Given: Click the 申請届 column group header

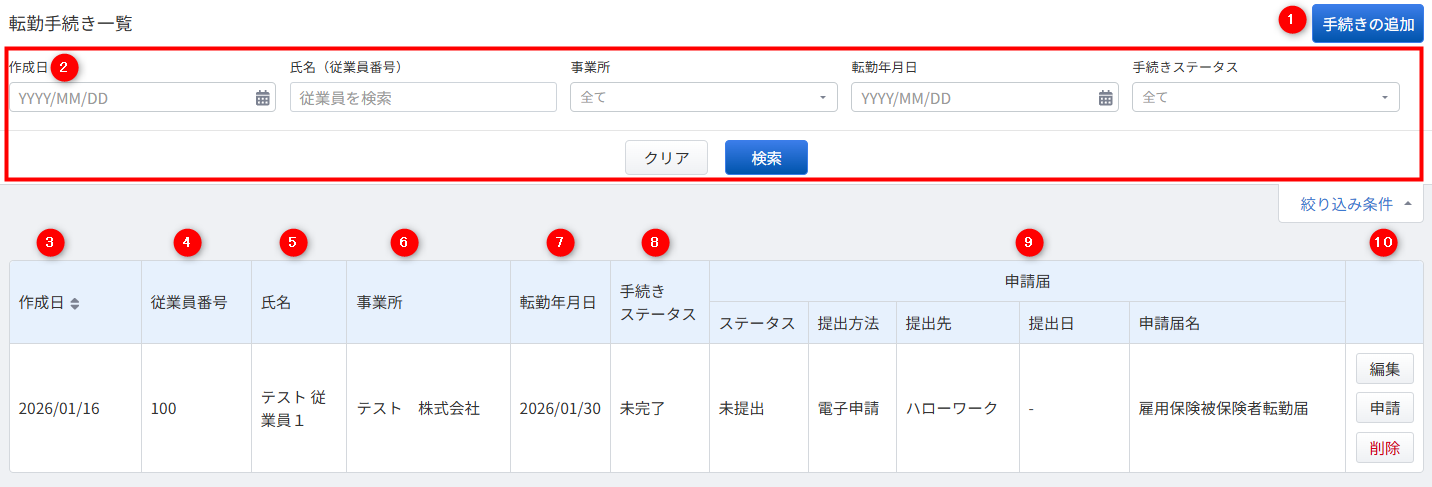Looking at the screenshot, I should [x=1027, y=281].
